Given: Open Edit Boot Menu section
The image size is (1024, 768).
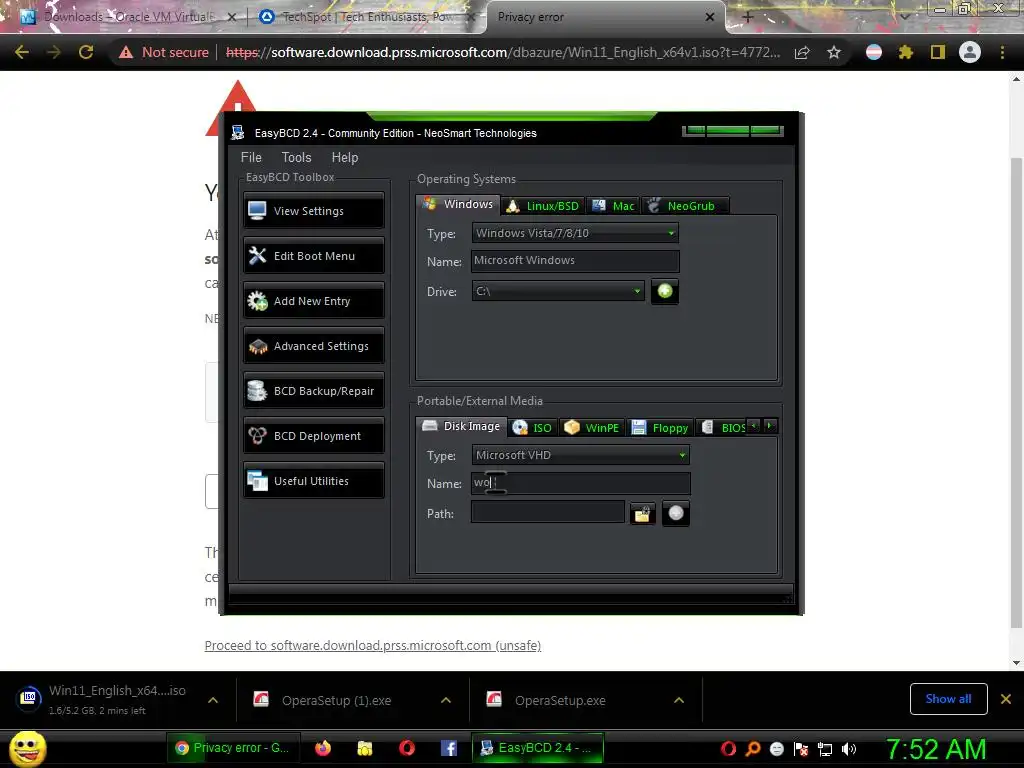Looking at the screenshot, I should [x=313, y=255].
